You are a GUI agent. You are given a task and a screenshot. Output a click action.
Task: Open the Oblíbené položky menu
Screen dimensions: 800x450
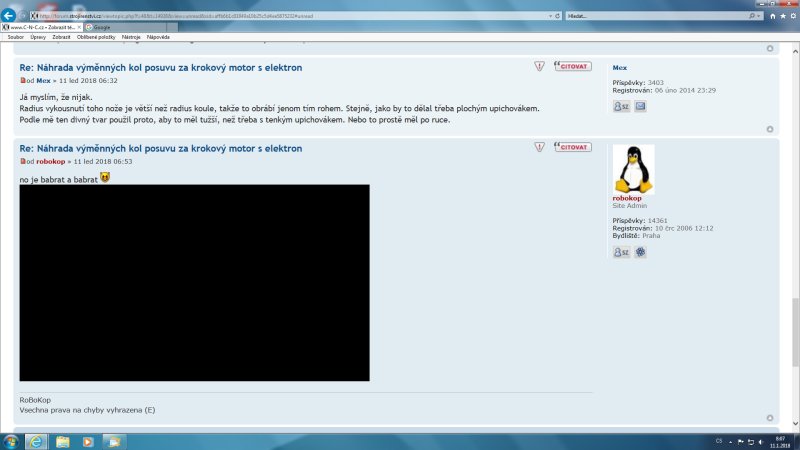click(97, 36)
